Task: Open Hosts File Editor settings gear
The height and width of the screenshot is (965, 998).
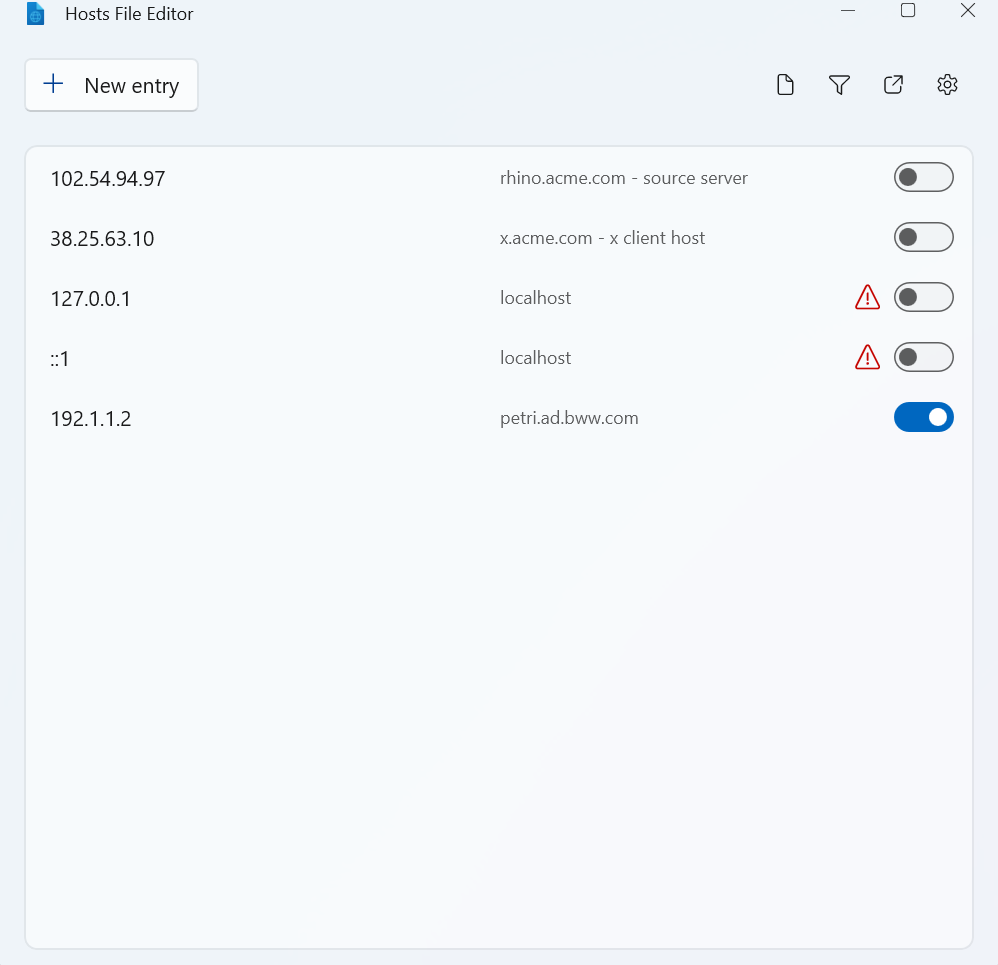Action: point(947,84)
